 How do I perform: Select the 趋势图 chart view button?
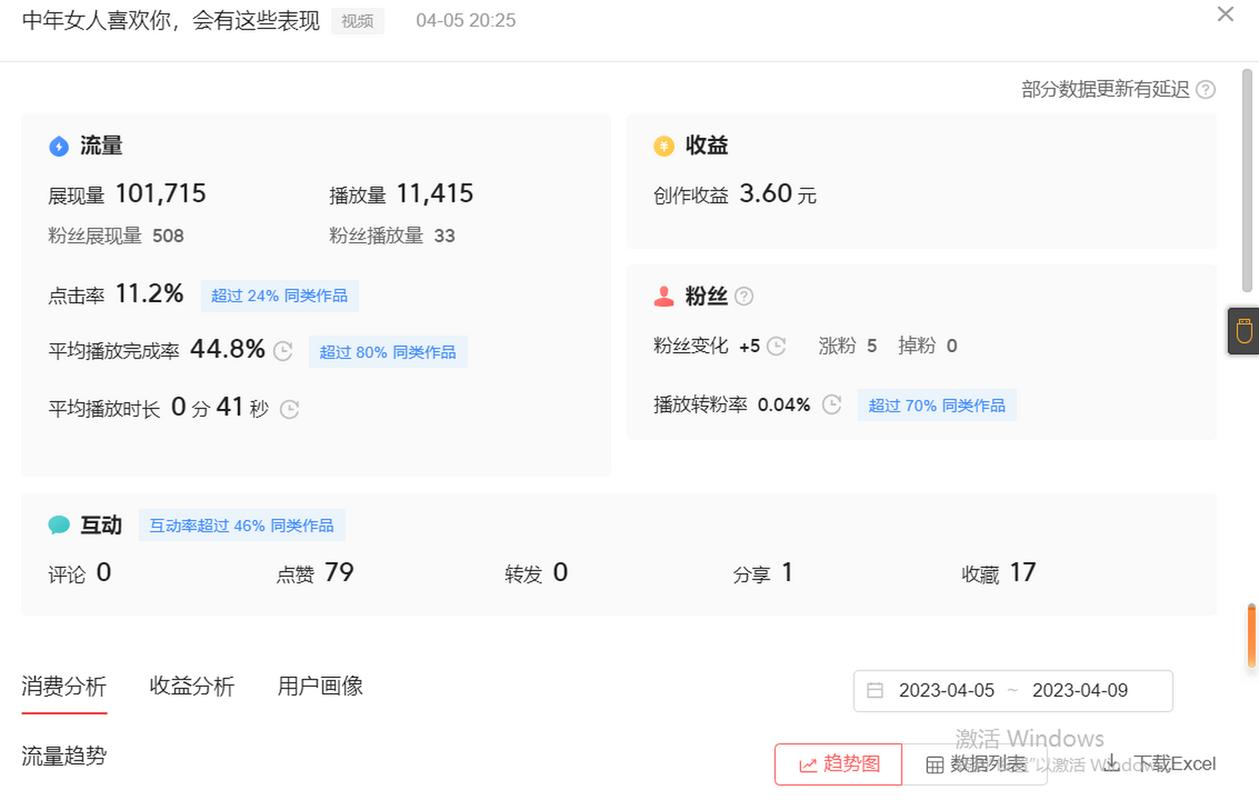838,764
